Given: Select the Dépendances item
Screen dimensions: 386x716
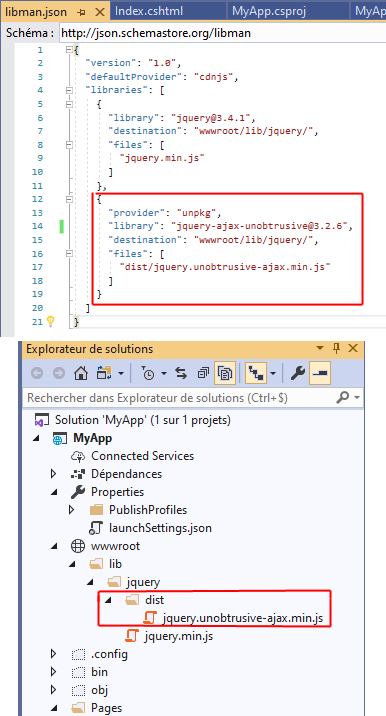Looking at the screenshot, I should pyautogui.click(x=127, y=474).
